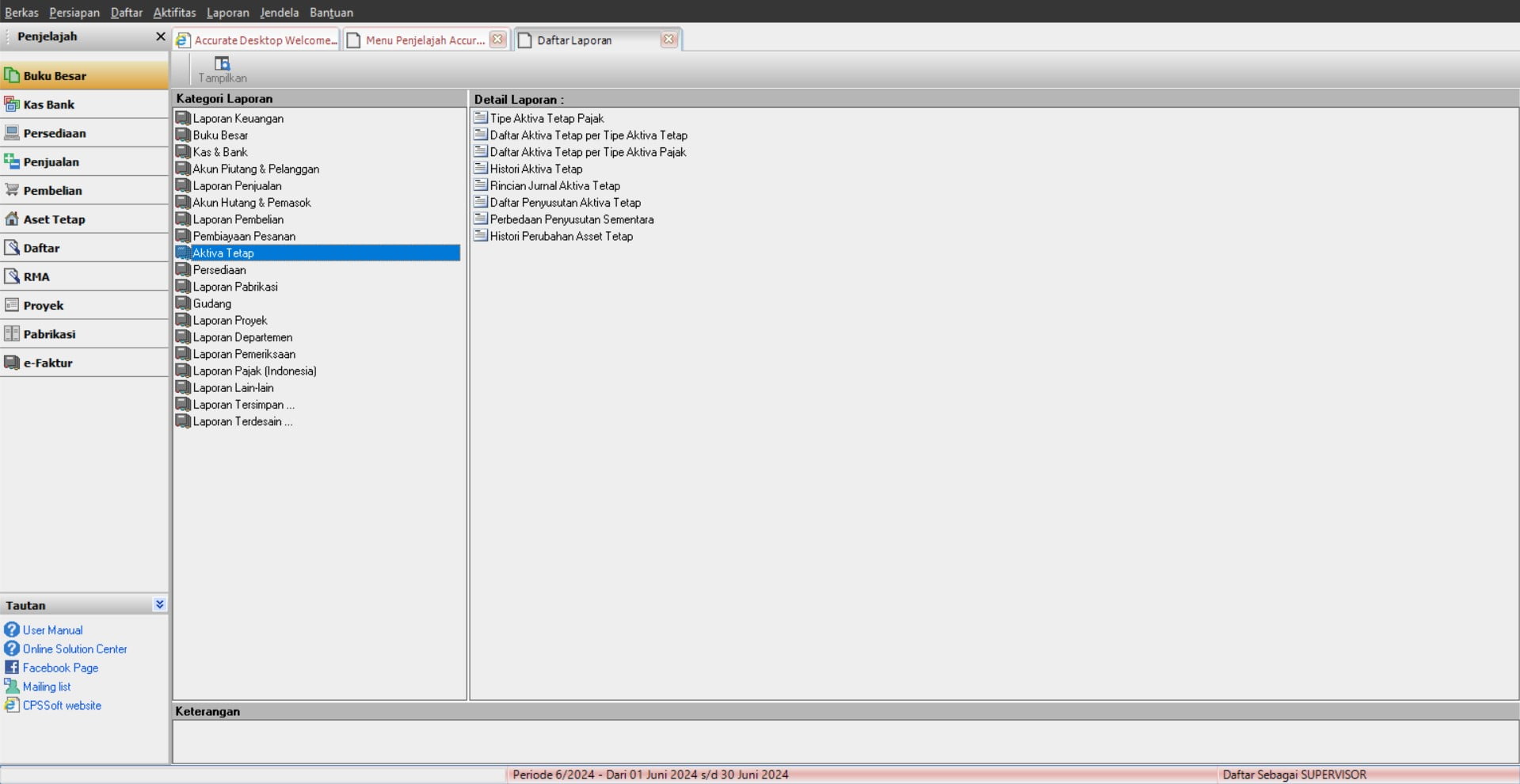Select the e-Faktur sidebar module
This screenshot has width=1520, height=784.
(48, 363)
